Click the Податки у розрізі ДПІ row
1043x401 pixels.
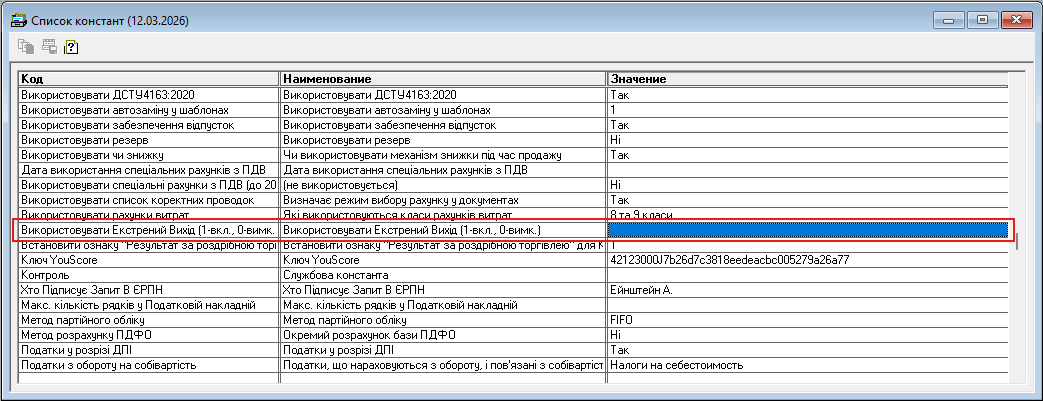click(148, 350)
